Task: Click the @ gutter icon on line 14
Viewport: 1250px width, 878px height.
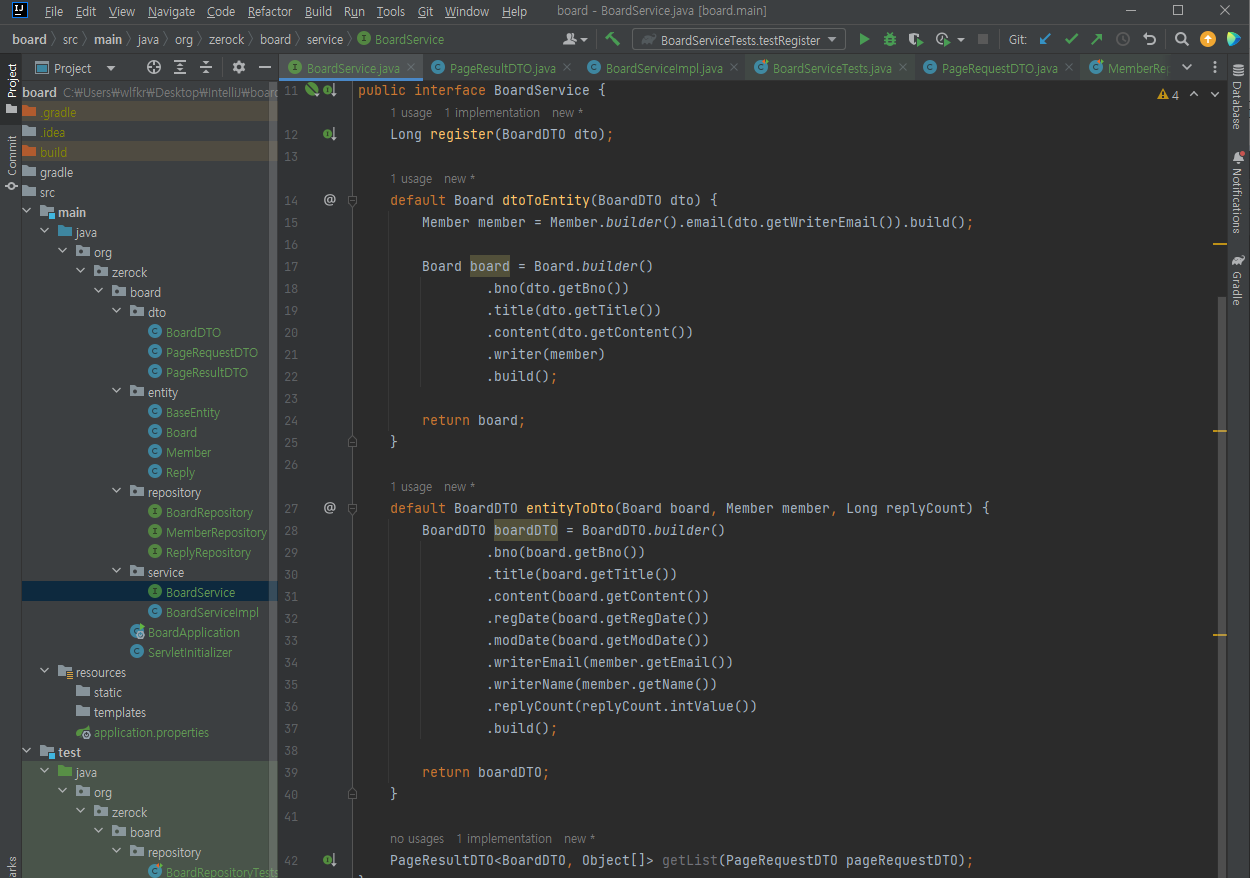Action: click(x=329, y=200)
